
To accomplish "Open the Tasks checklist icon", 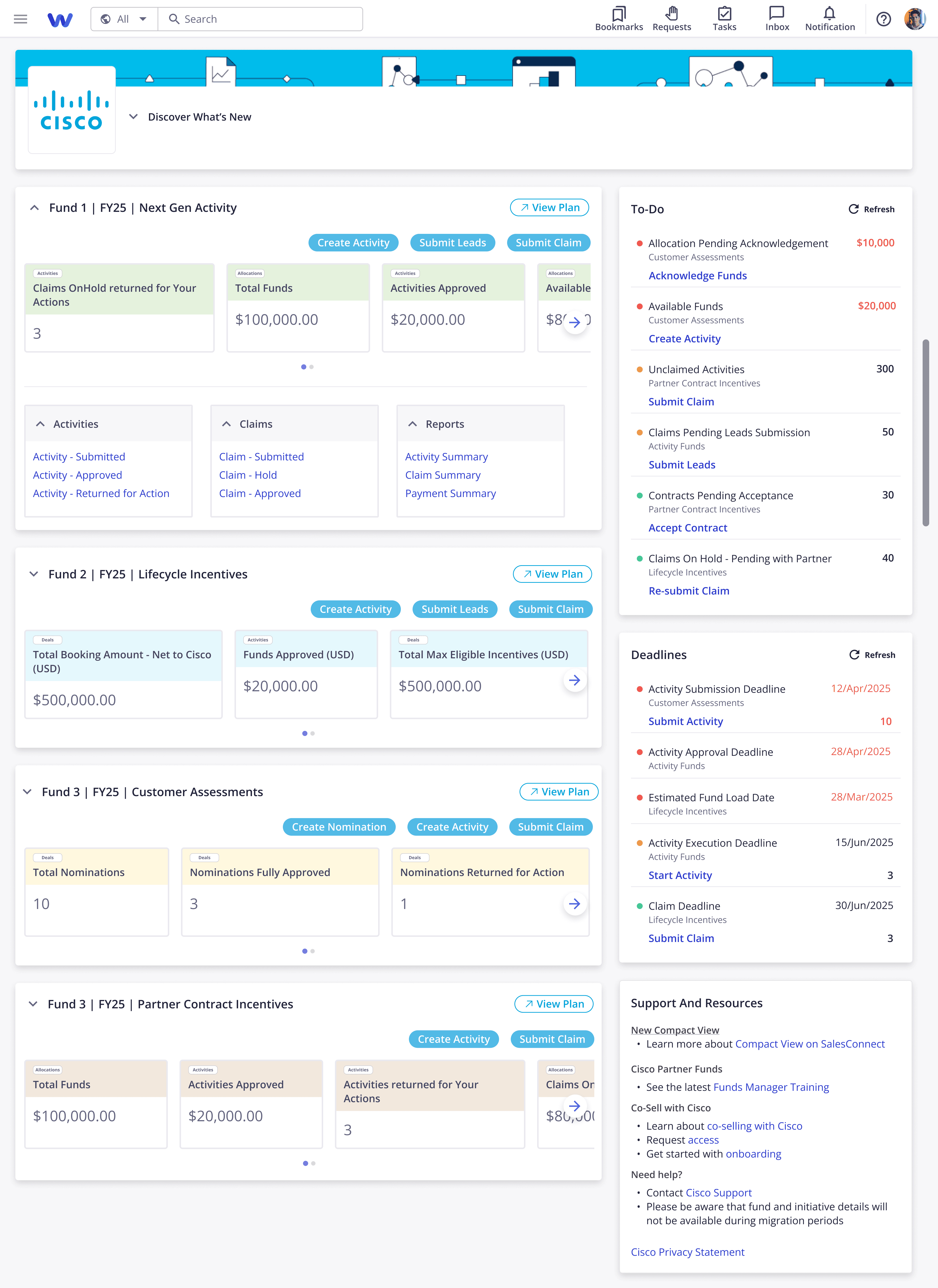I will pos(724,14).
